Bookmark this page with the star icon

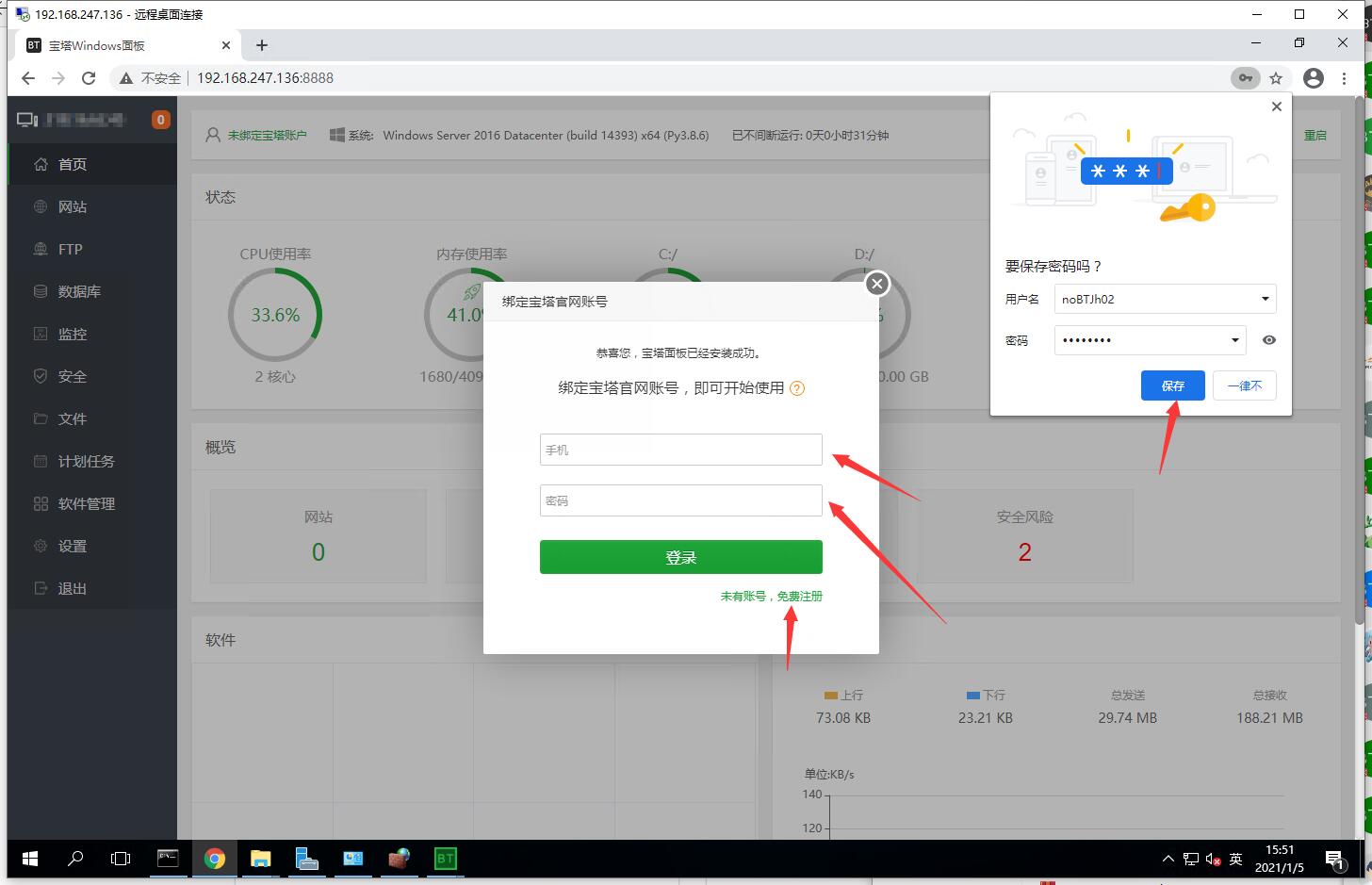coord(1276,78)
